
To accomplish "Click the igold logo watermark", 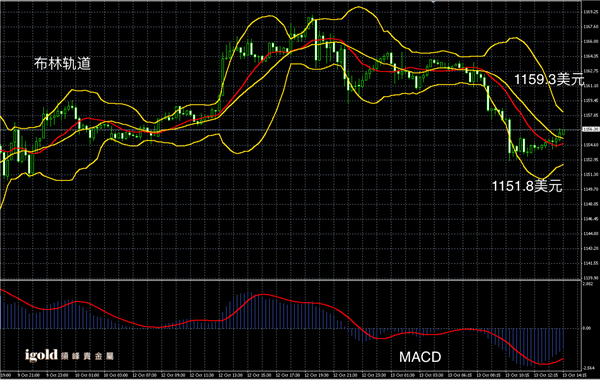I will [x=41, y=356].
